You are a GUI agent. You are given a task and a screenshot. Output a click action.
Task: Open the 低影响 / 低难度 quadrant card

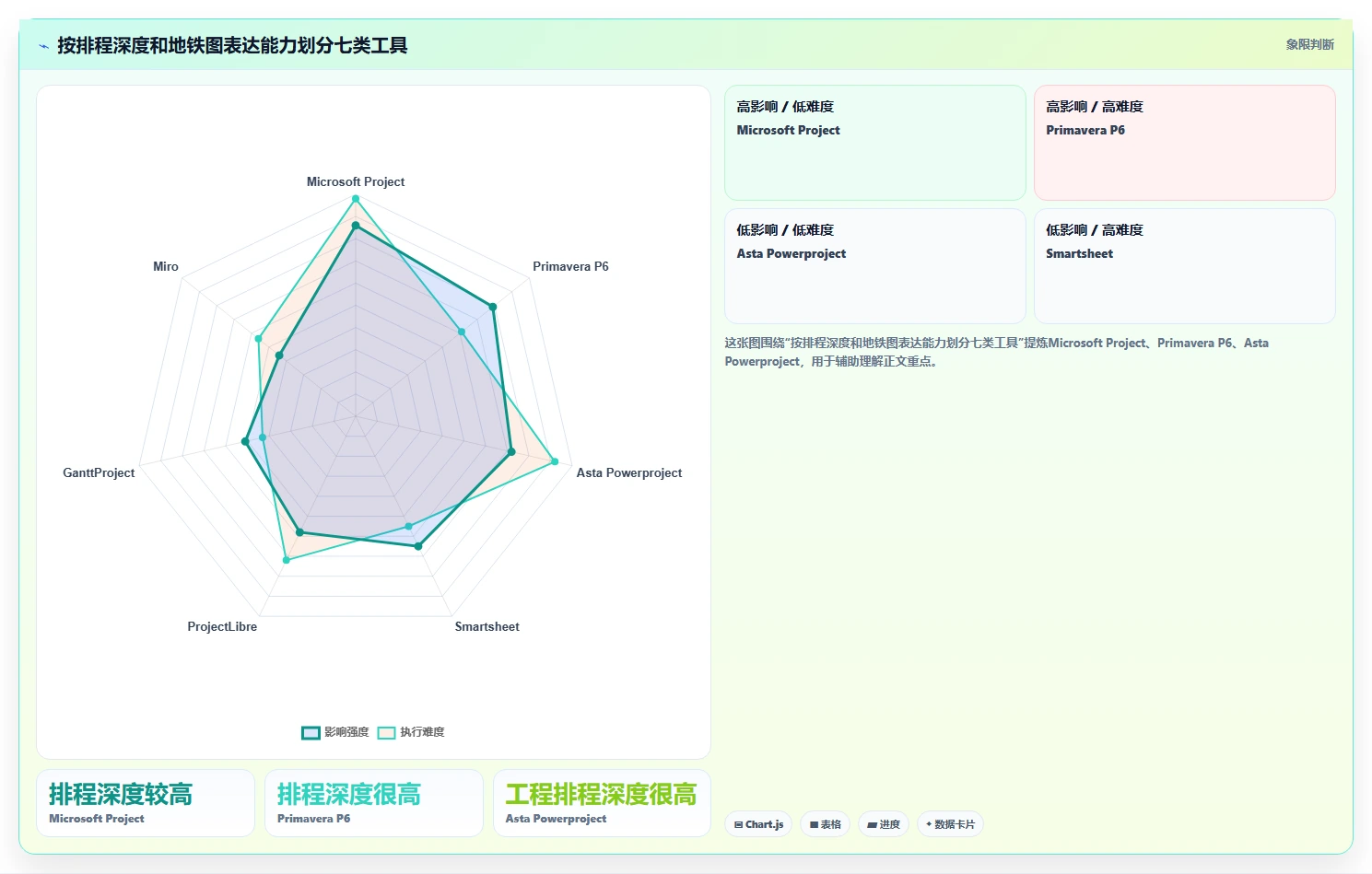click(x=874, y=266)
